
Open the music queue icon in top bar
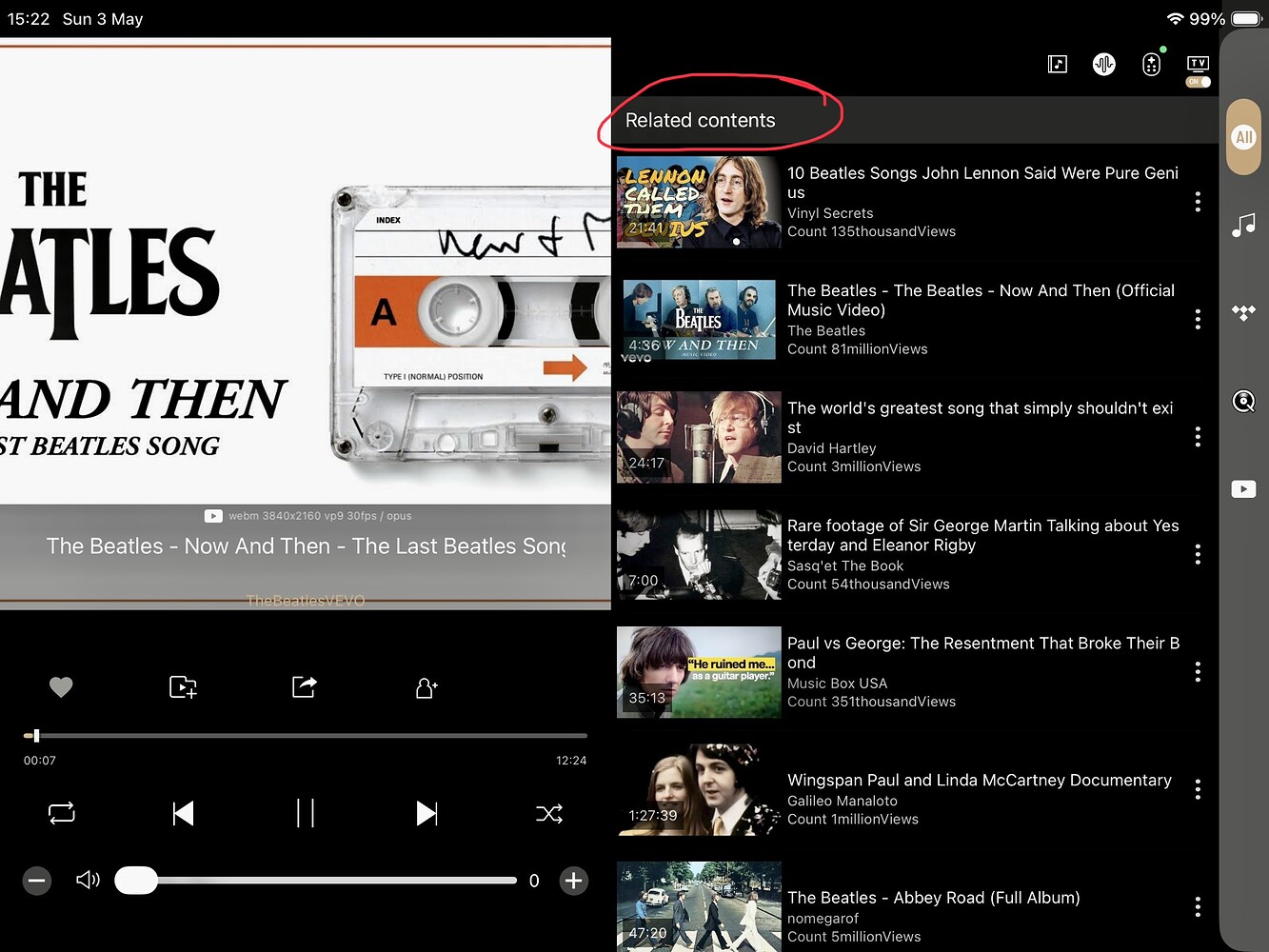(1057, 64)
